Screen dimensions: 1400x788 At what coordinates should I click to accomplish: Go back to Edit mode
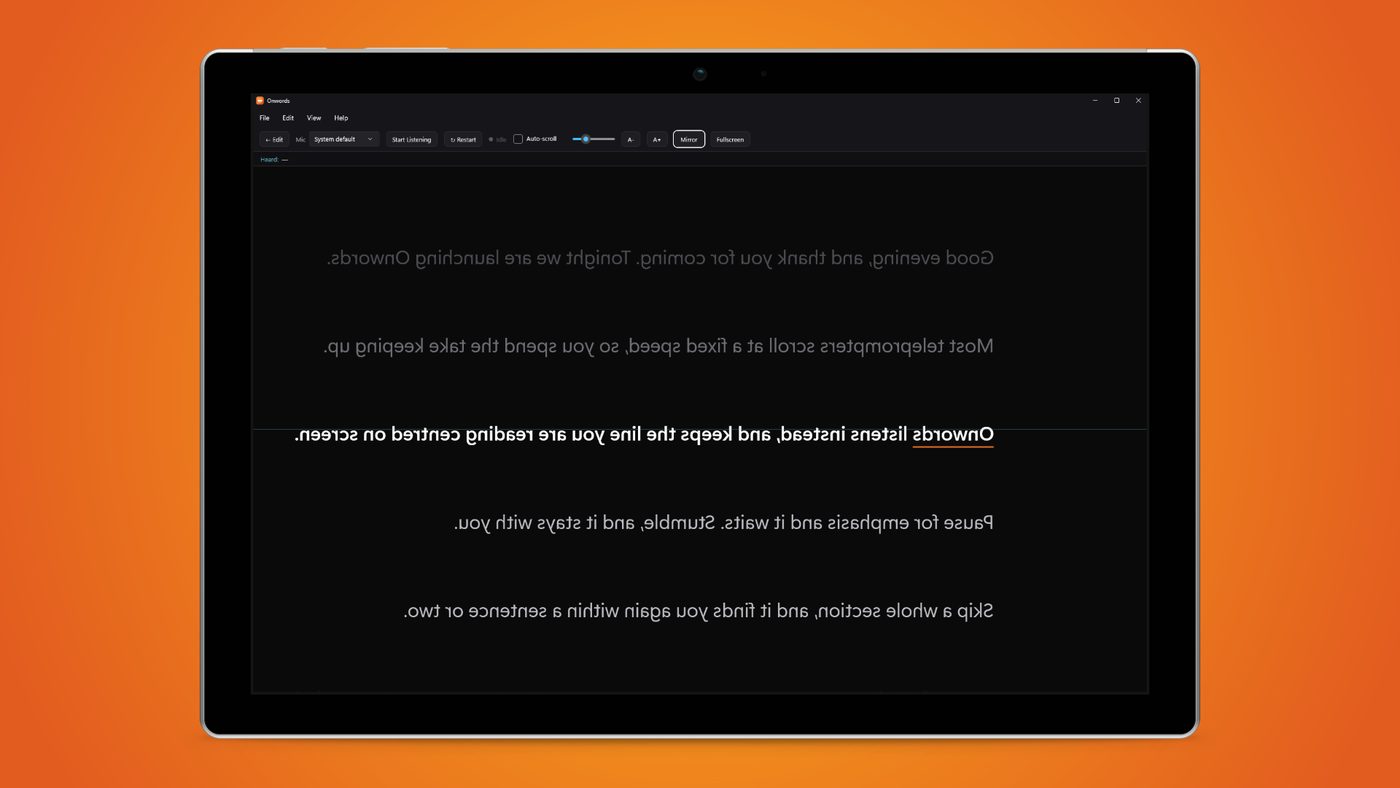(x=274, y=139)
